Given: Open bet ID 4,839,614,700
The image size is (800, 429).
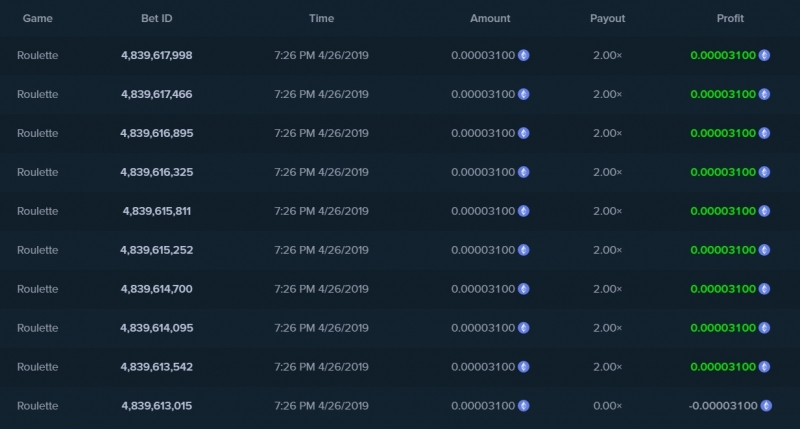Looking at the screenshot, I should [157, 289].
